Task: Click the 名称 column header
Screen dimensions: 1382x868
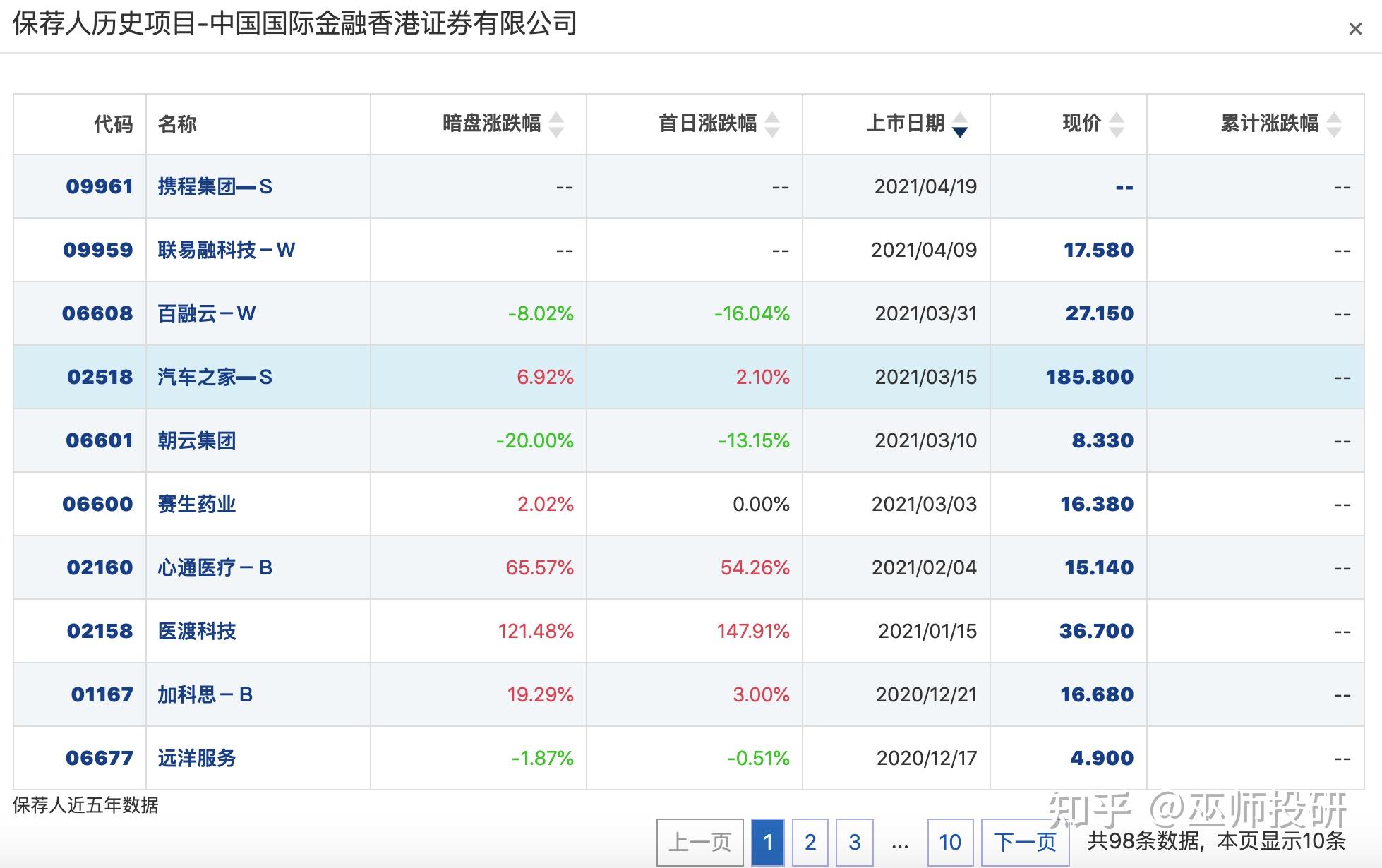Action: pyautogui.click(x=177, y=124)
